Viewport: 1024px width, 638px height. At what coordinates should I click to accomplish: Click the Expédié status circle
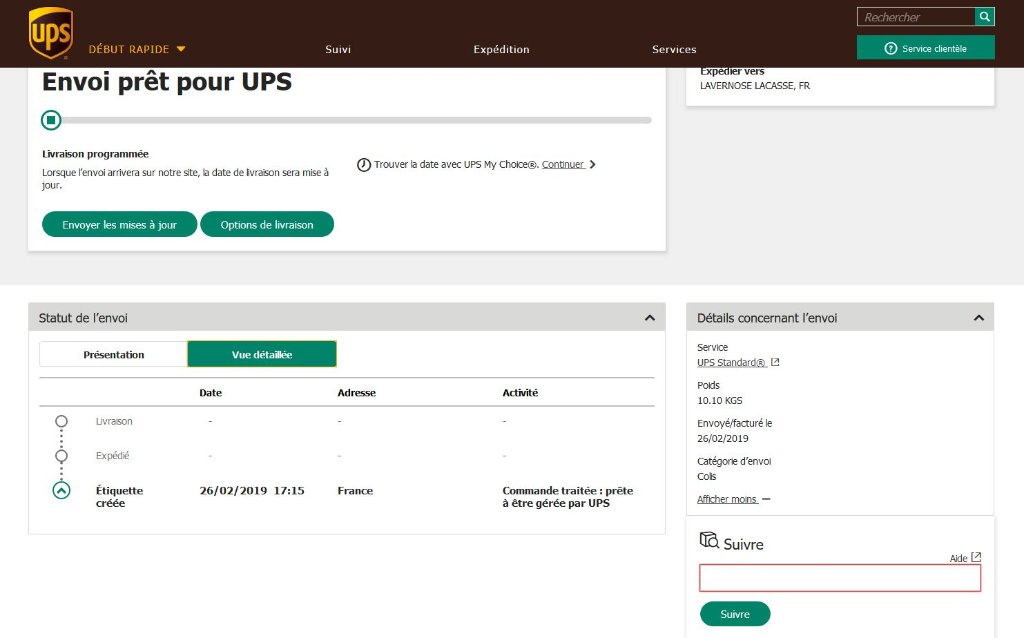[x=61, y=455]
